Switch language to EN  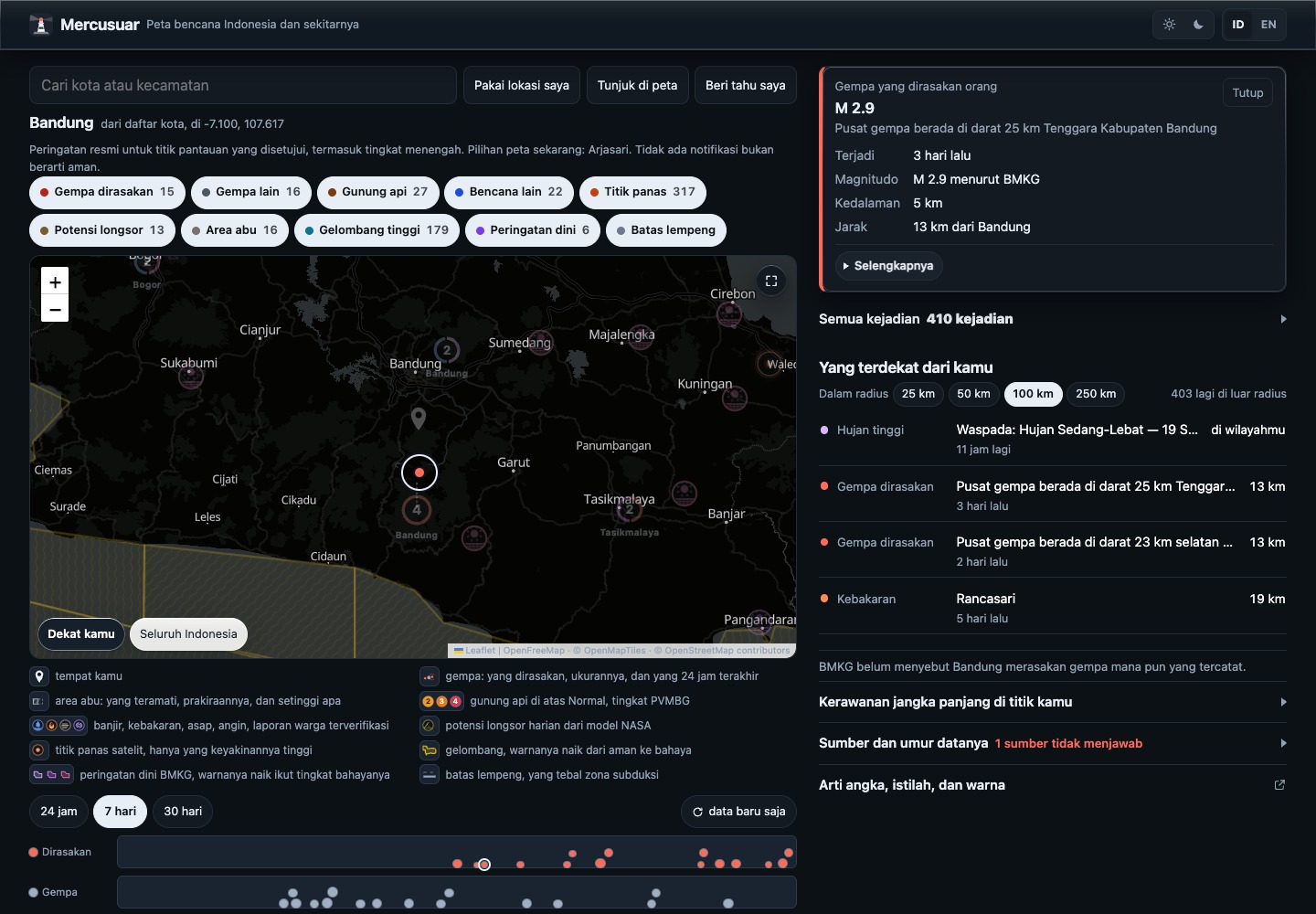[1268, 25]
